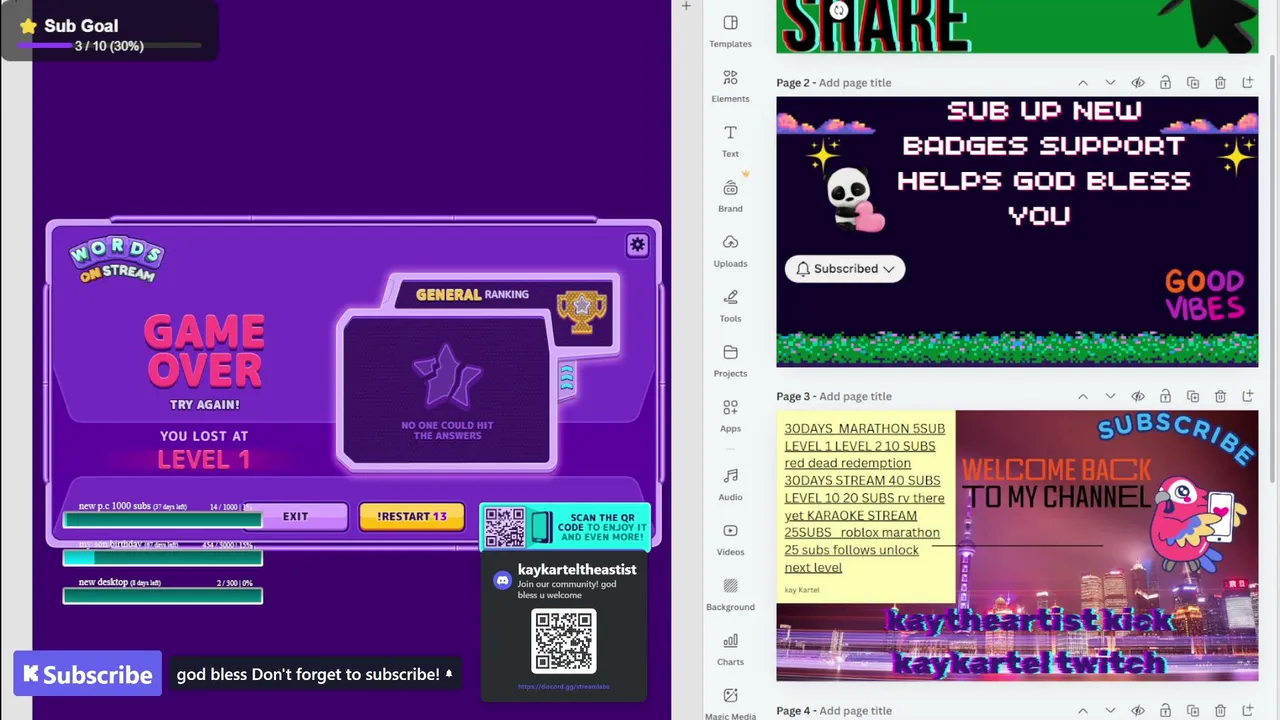Lock Page 2 using the padlock
The width and height of the screenshot is (1280, 720).
(x=1165, y=83)
